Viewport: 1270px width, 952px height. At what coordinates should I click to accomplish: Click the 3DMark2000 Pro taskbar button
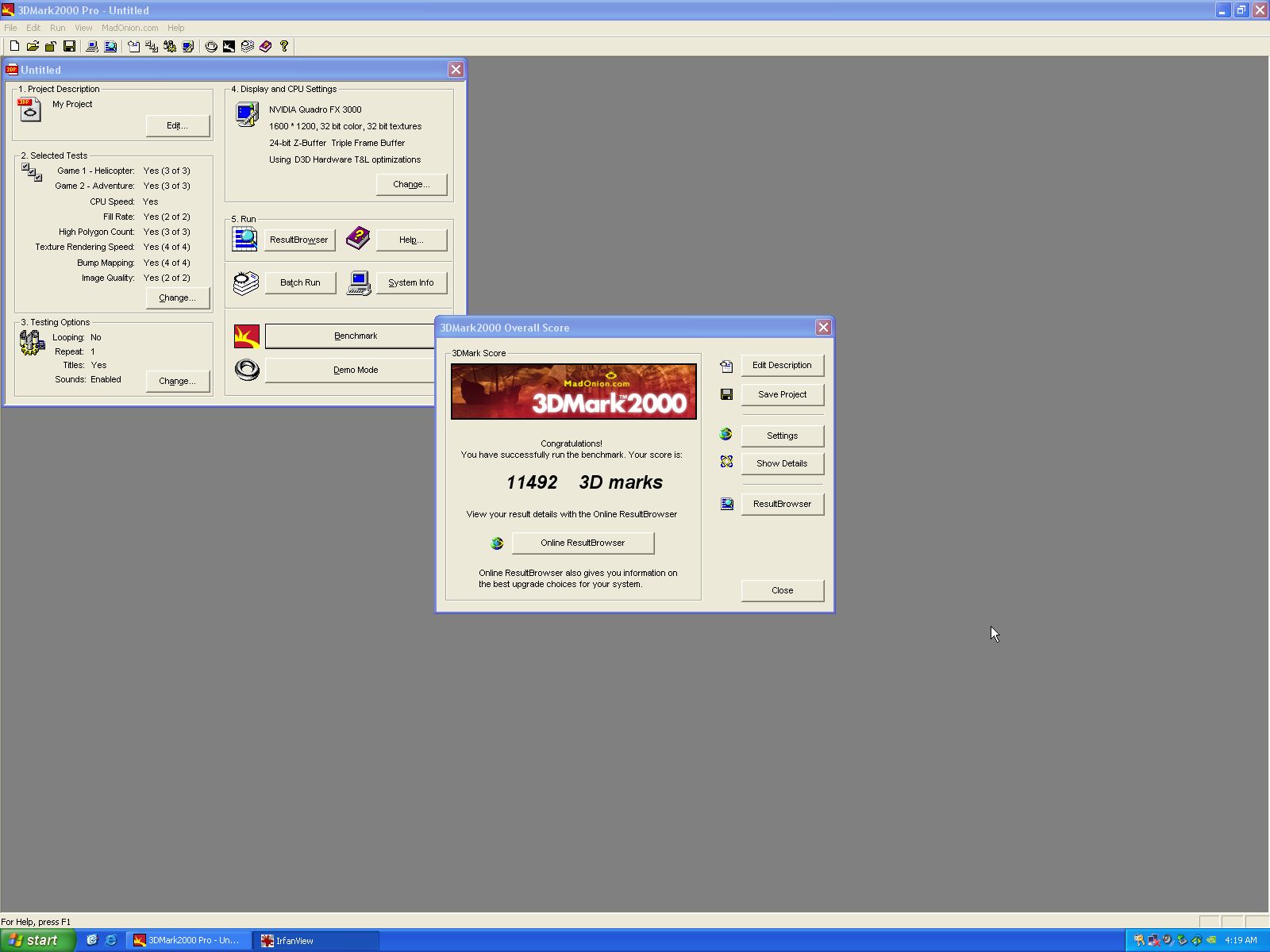189,941
